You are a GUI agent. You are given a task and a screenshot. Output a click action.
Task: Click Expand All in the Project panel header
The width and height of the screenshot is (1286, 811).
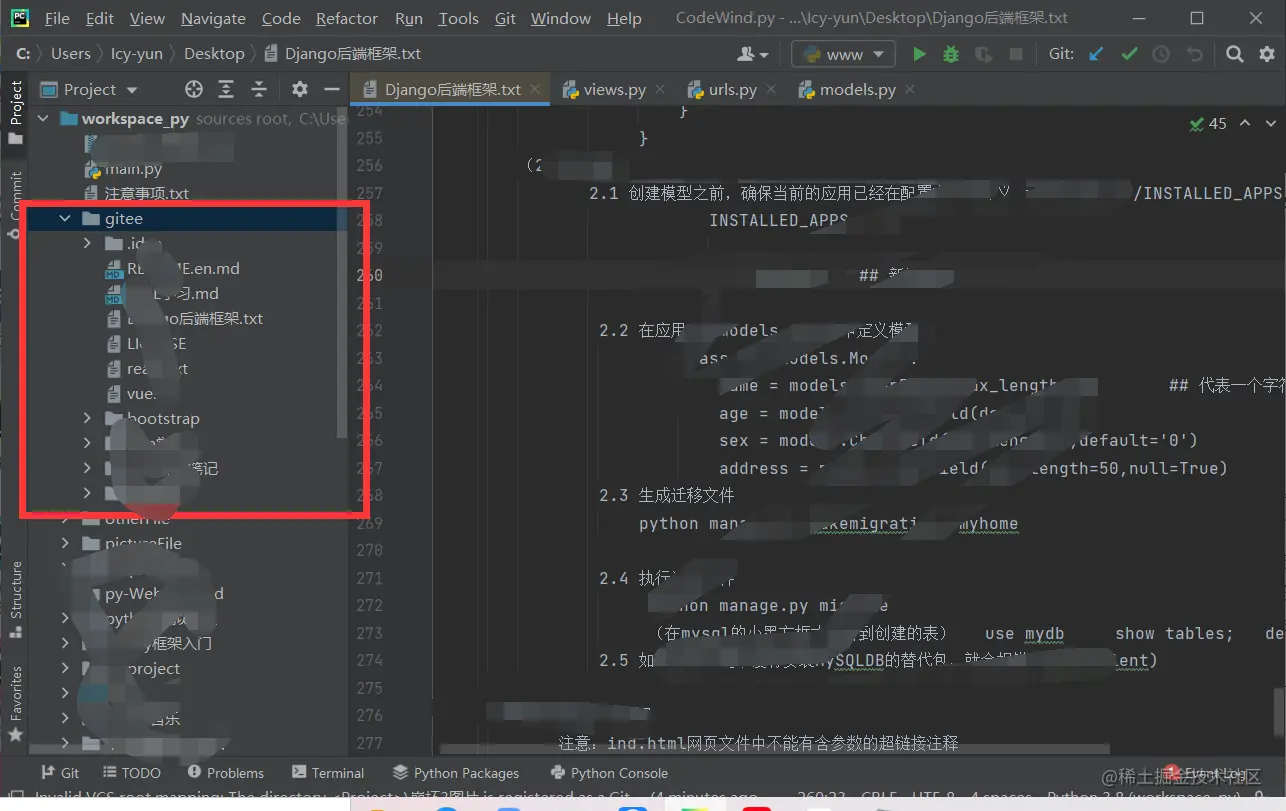tap(226, 90)
